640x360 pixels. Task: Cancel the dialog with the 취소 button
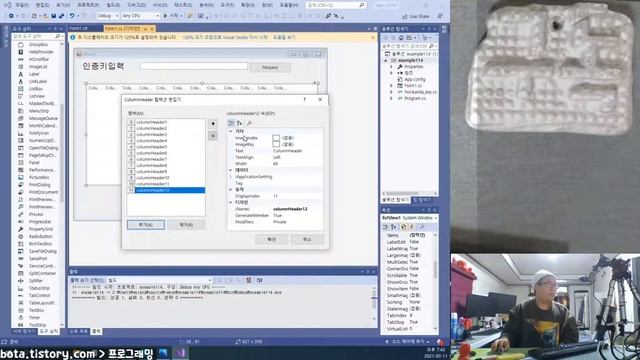pos(307,239)
